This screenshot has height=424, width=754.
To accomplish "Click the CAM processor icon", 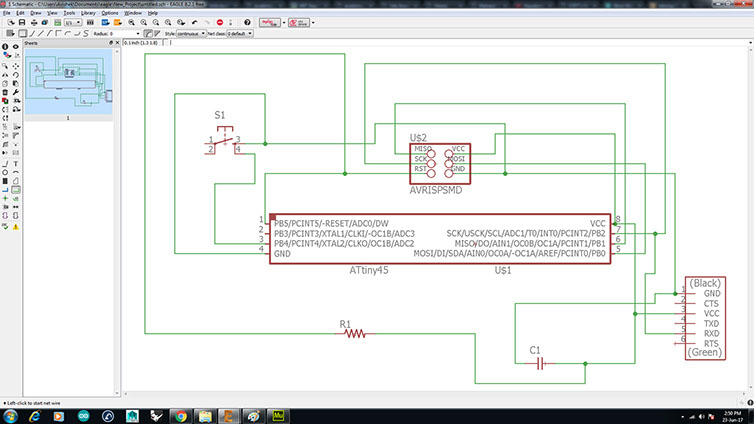I will coord(45,23).
